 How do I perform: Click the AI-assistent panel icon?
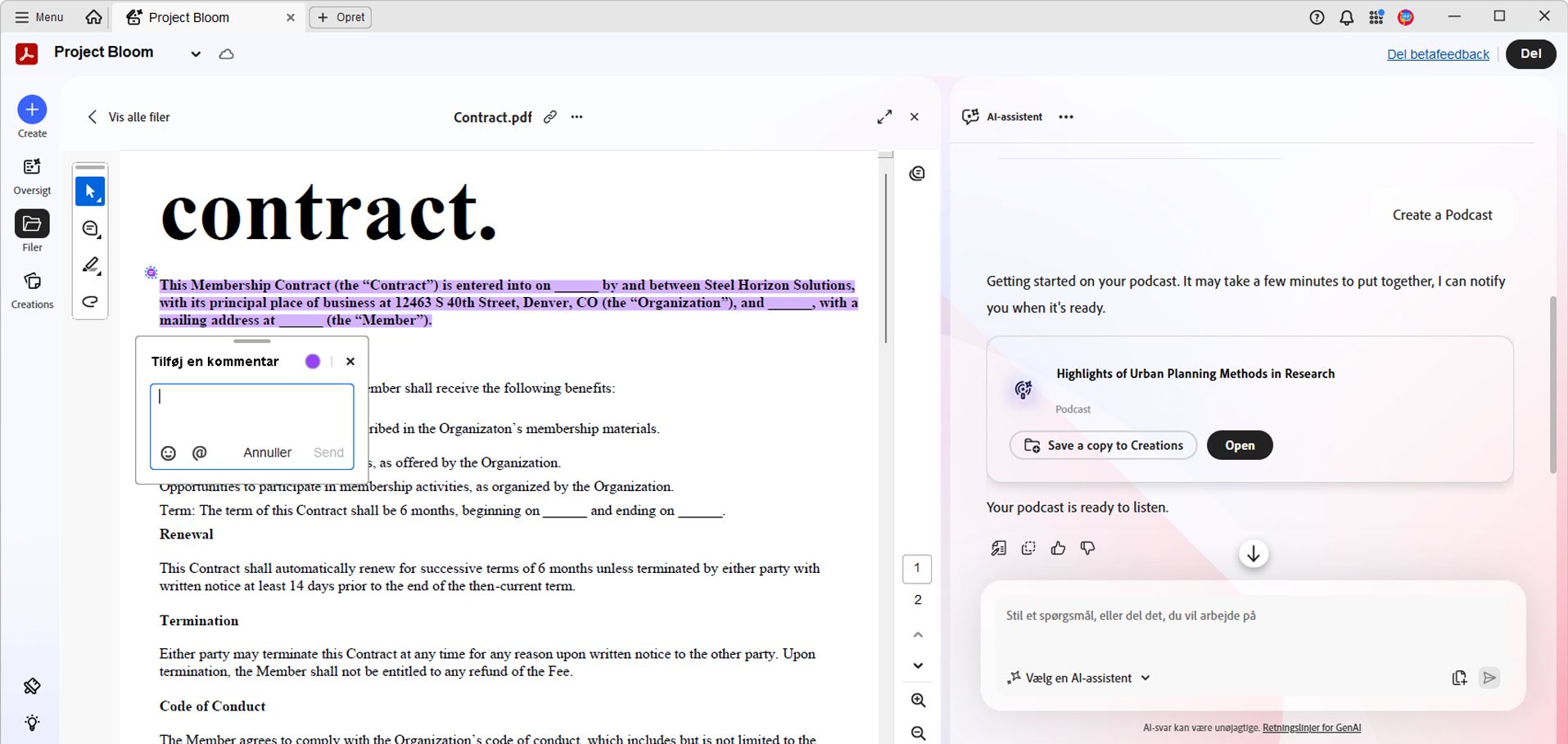point(970,117)
